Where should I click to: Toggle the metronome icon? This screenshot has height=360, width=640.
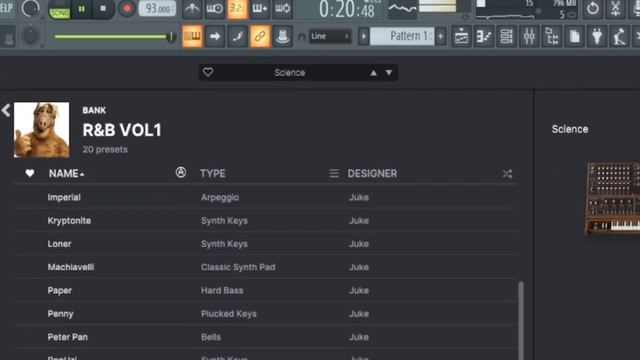pyautogui.click(x=192, y=9)
